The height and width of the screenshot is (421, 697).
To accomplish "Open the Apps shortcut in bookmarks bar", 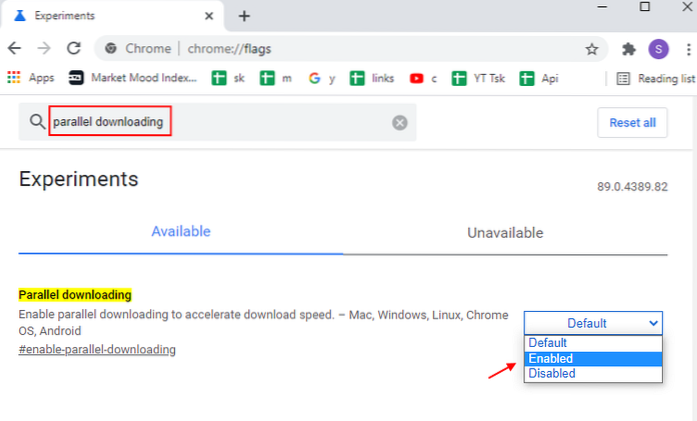I will pos(31,78).
